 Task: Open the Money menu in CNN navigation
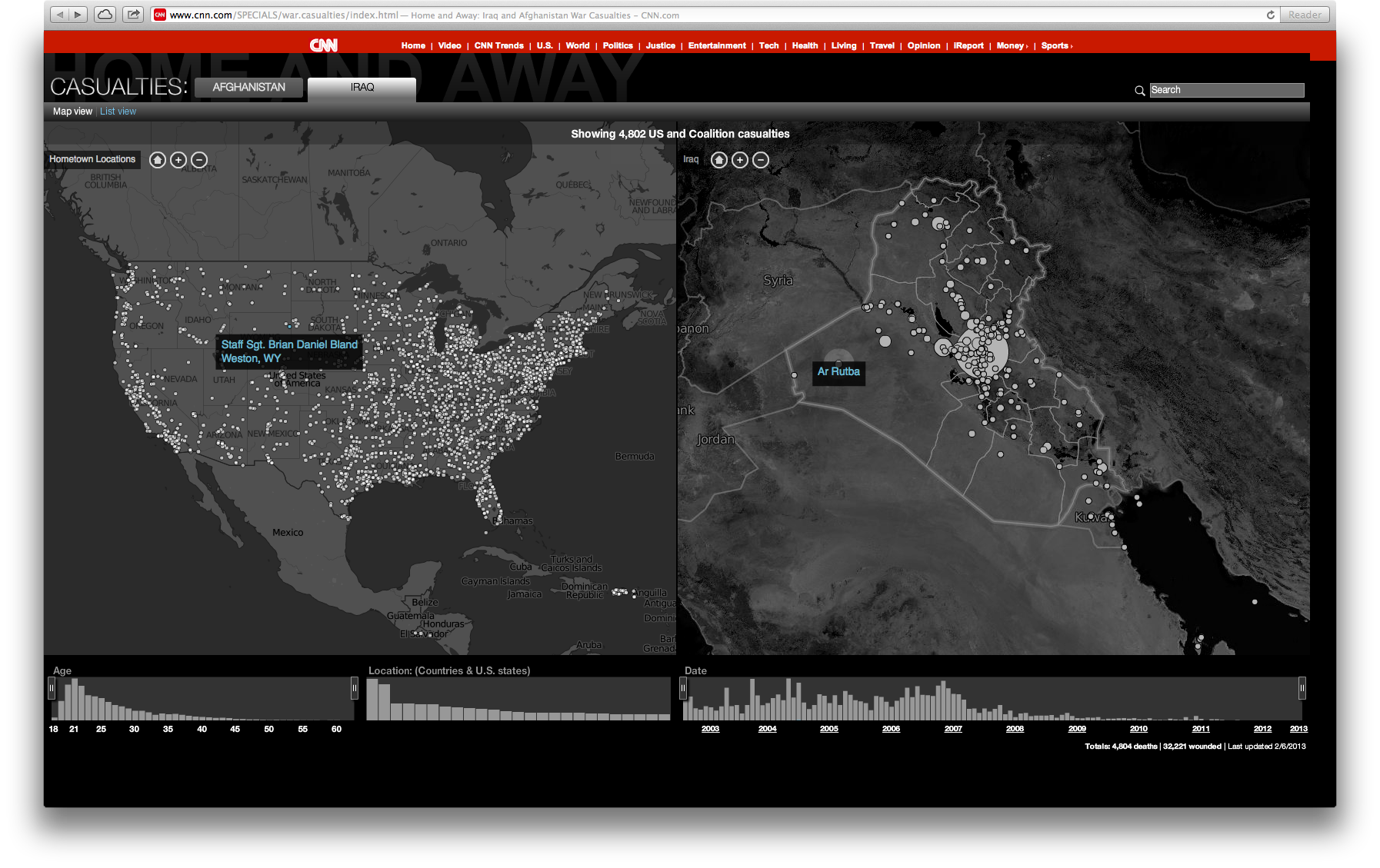click(1012, 46)
